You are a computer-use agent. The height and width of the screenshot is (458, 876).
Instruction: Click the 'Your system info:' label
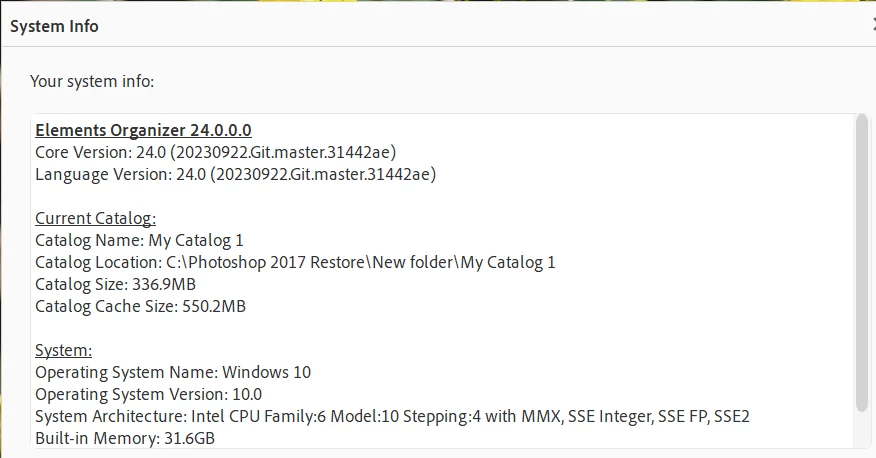92,81
